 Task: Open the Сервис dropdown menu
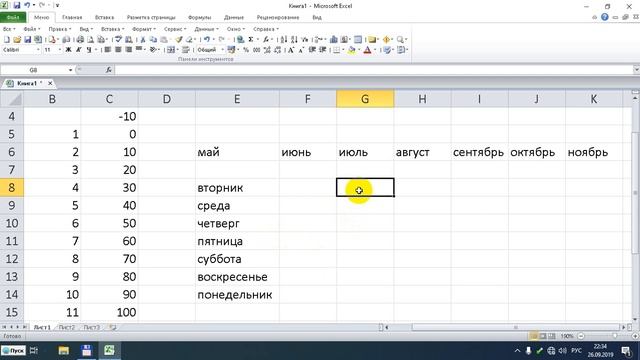pos(175,29)
